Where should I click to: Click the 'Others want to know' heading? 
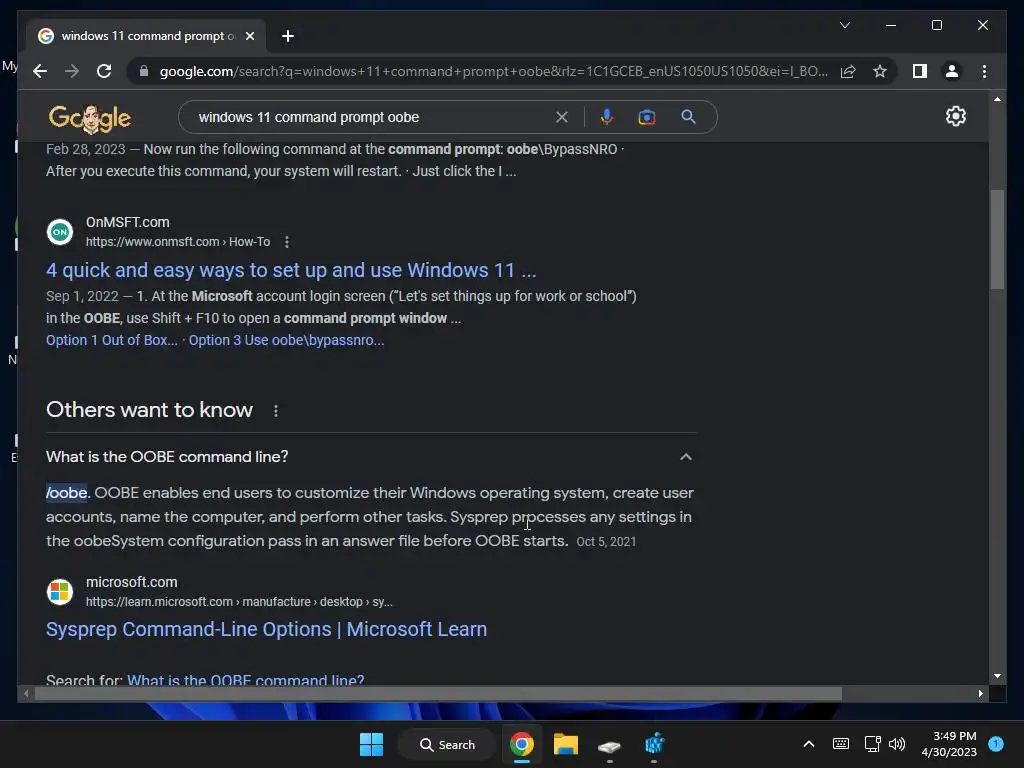tap(149, 409)
